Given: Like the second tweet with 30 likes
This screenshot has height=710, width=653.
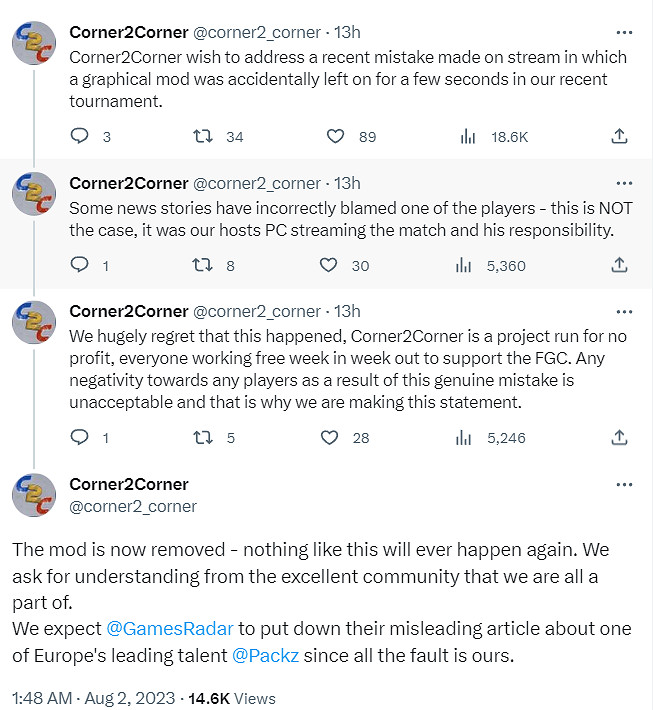Looking at the screenshot, I should [328, 265].
